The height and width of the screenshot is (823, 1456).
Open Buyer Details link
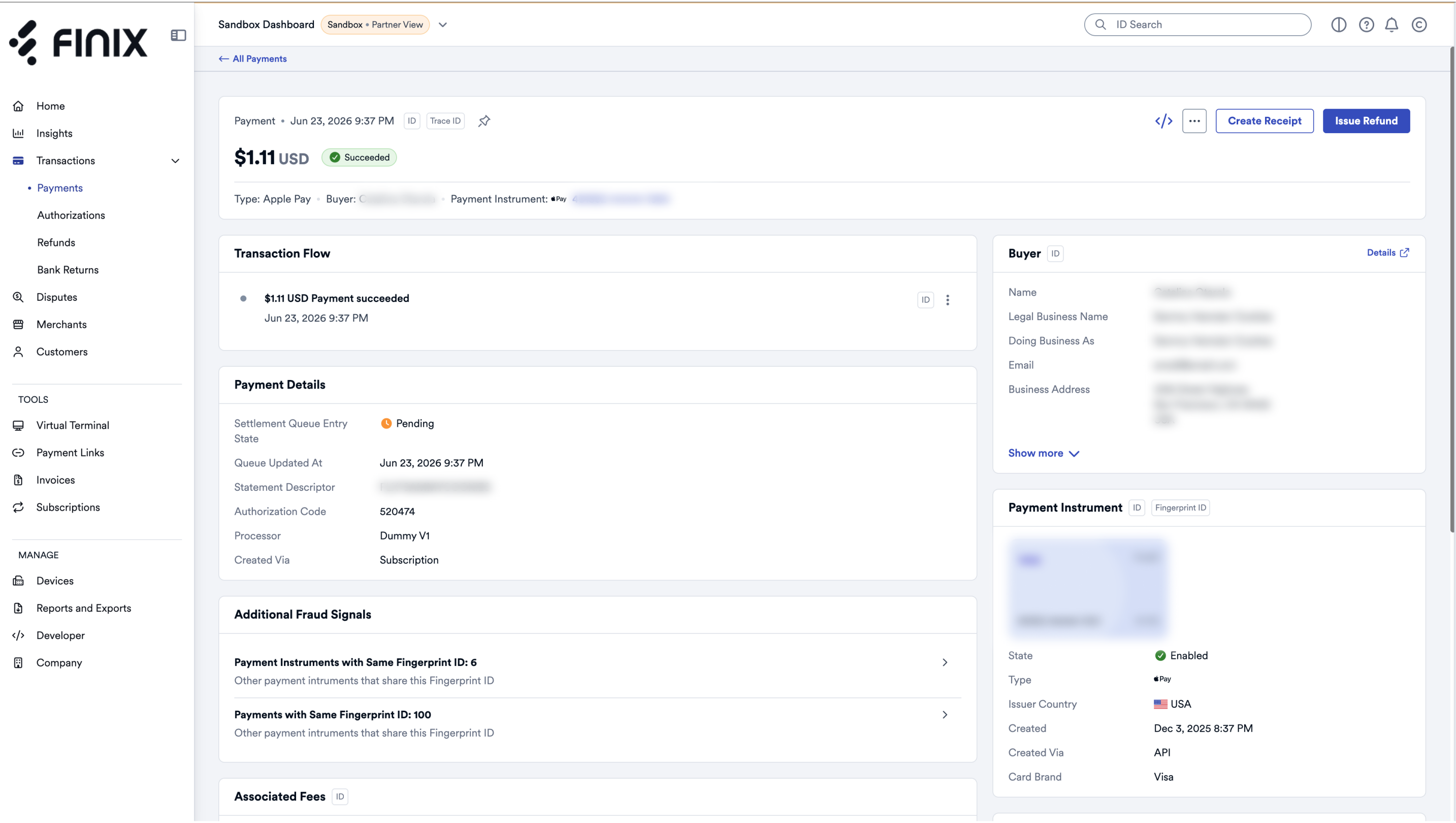click(1387, 252)
